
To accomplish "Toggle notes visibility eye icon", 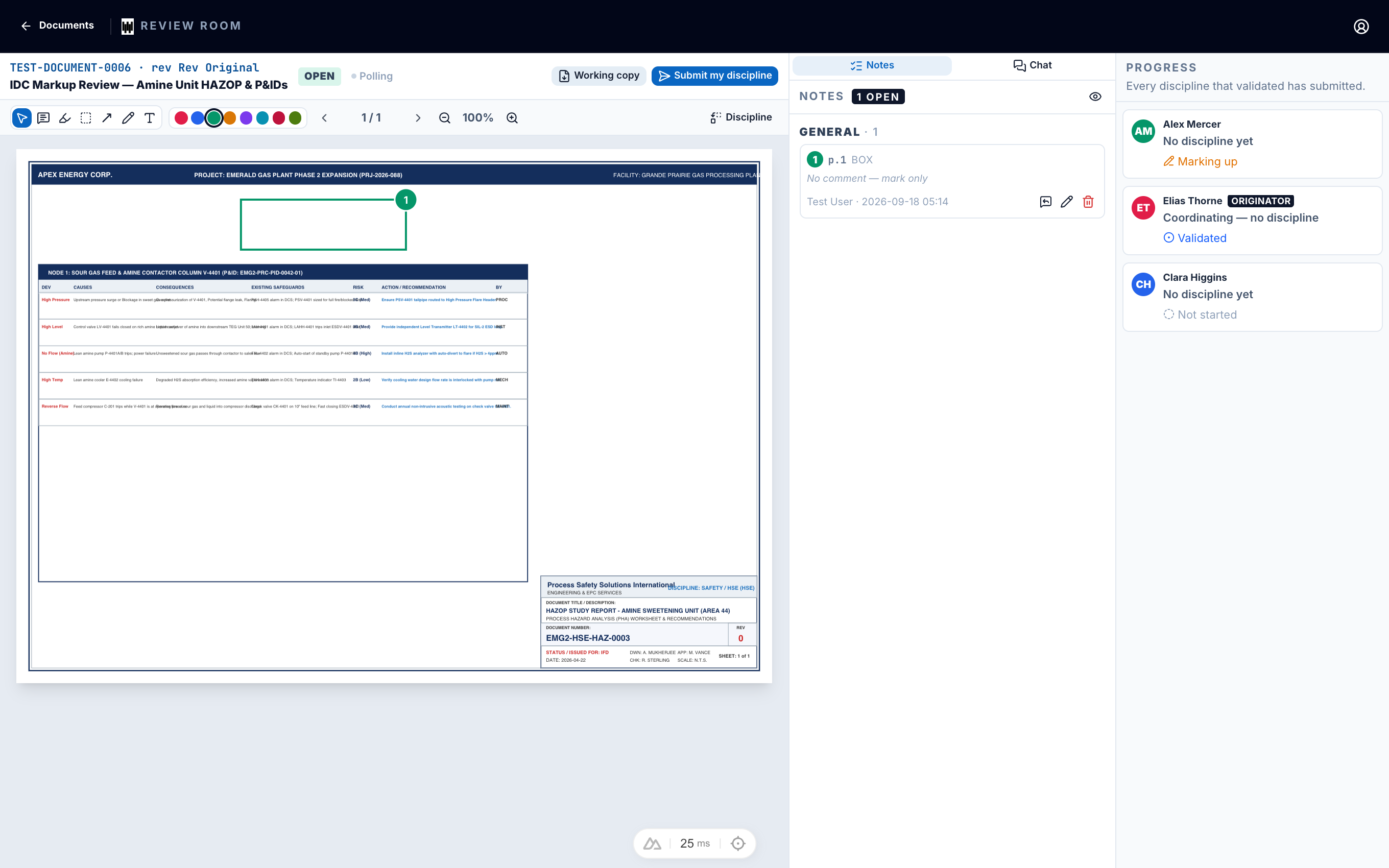I will coord(1095,97).
